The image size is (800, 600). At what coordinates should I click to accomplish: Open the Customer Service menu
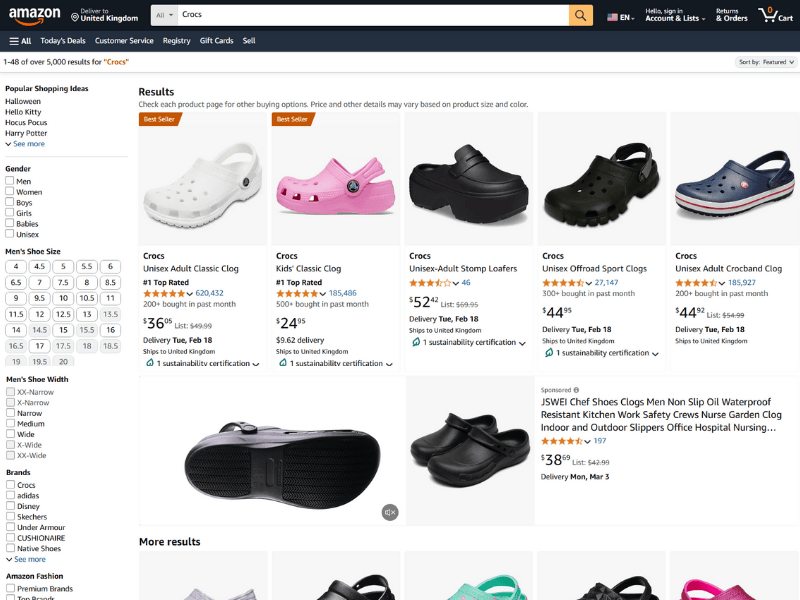[126, 40]
